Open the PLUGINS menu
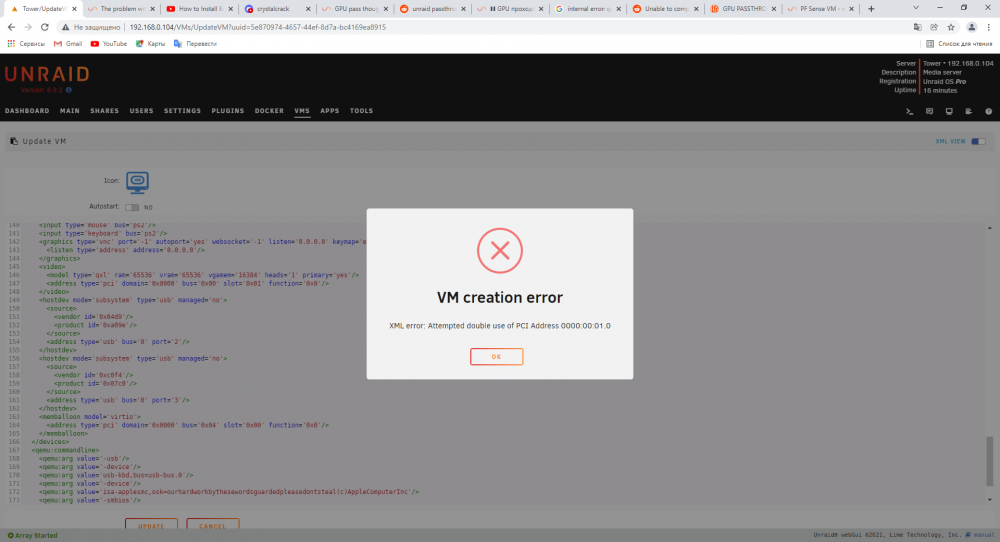Screen dimensions: 1000x542 coord(228,111)
